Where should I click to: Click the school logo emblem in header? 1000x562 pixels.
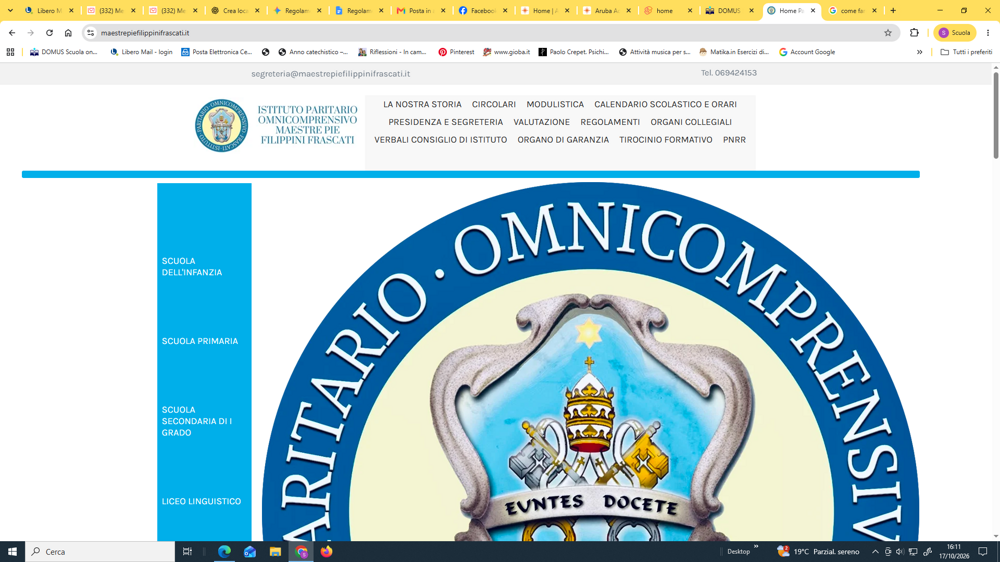coord(221,125)
